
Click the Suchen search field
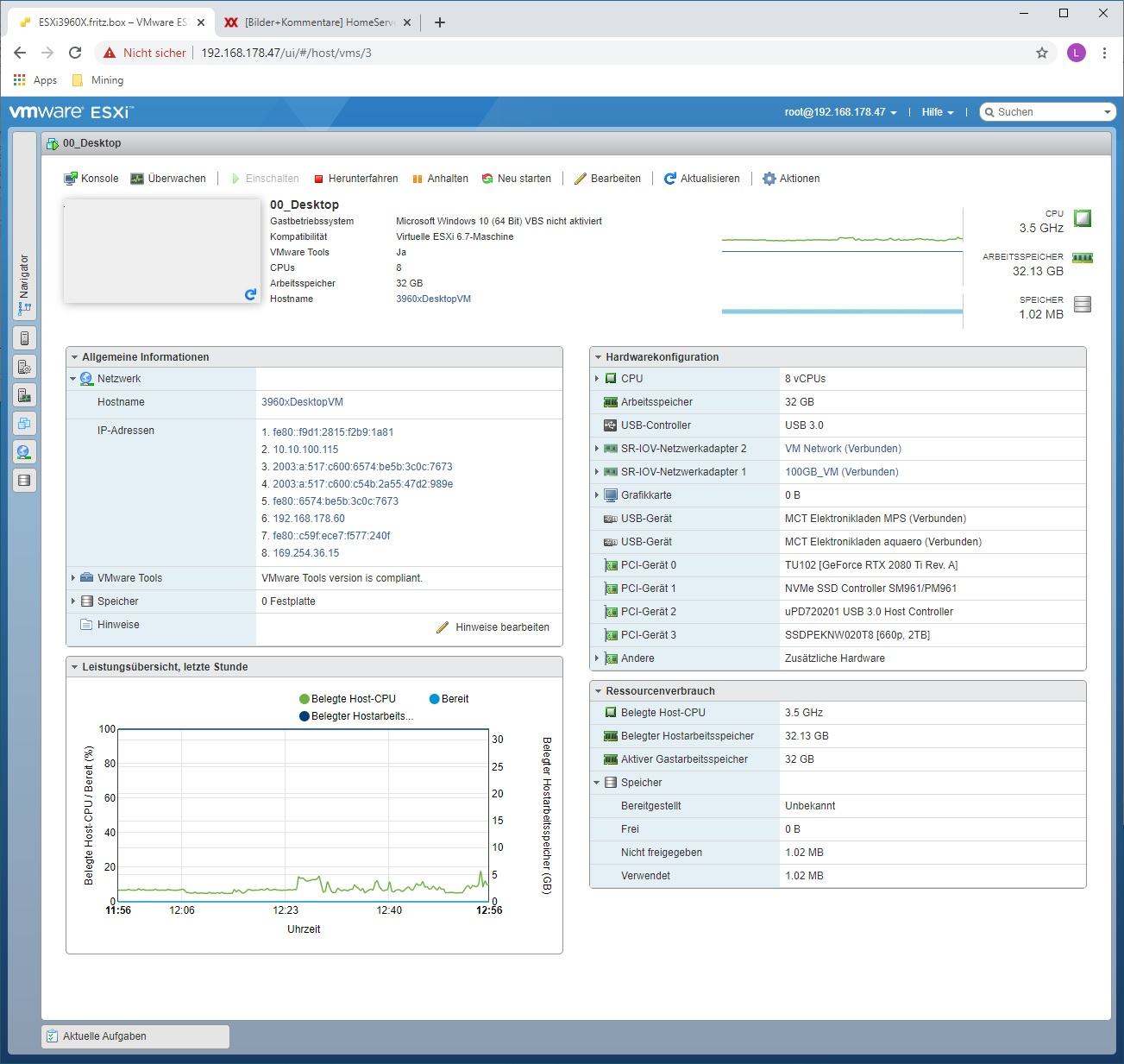coord(1047,112)
